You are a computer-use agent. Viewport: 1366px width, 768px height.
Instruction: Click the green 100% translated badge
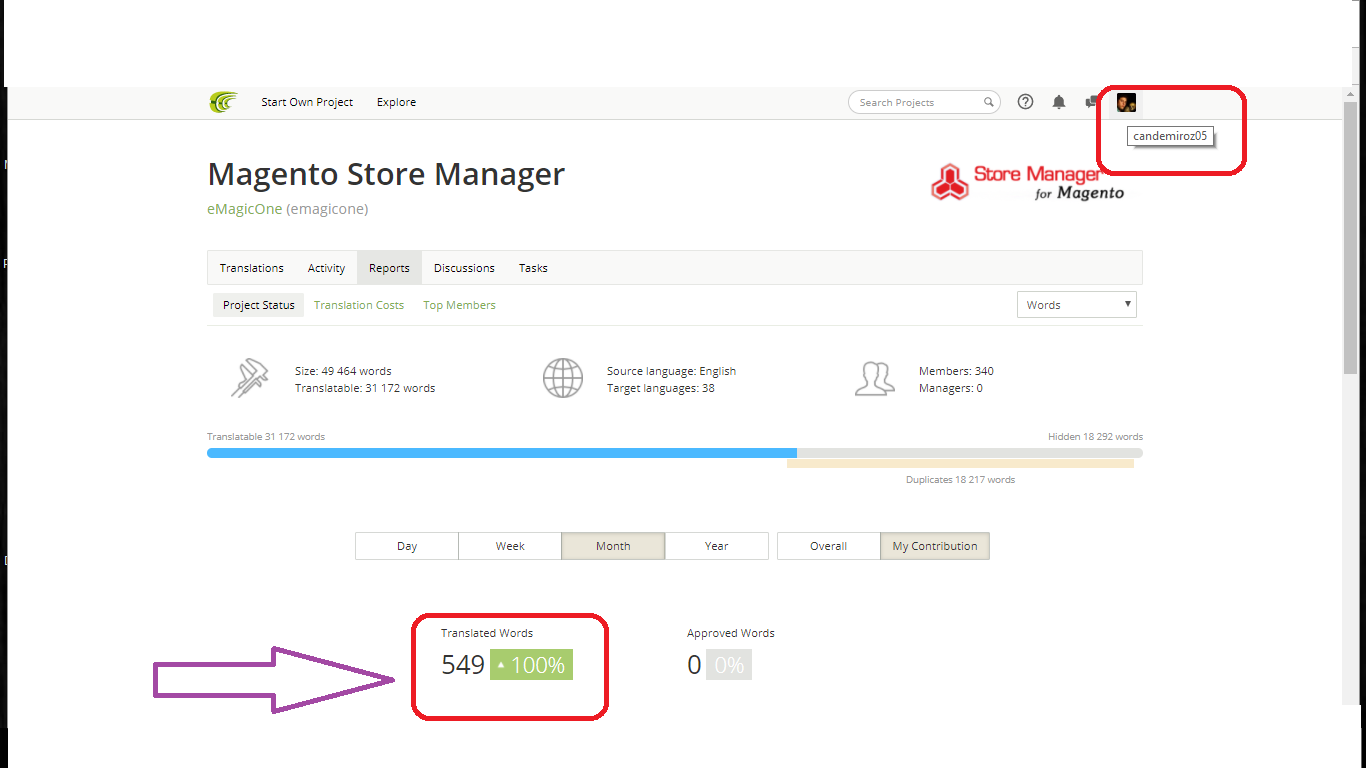pos(531,665)
